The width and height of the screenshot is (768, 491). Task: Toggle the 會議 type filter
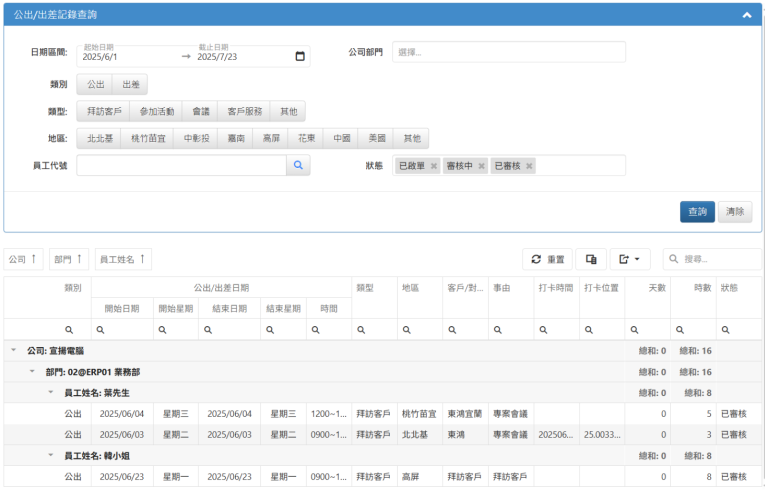coord(200,111)
